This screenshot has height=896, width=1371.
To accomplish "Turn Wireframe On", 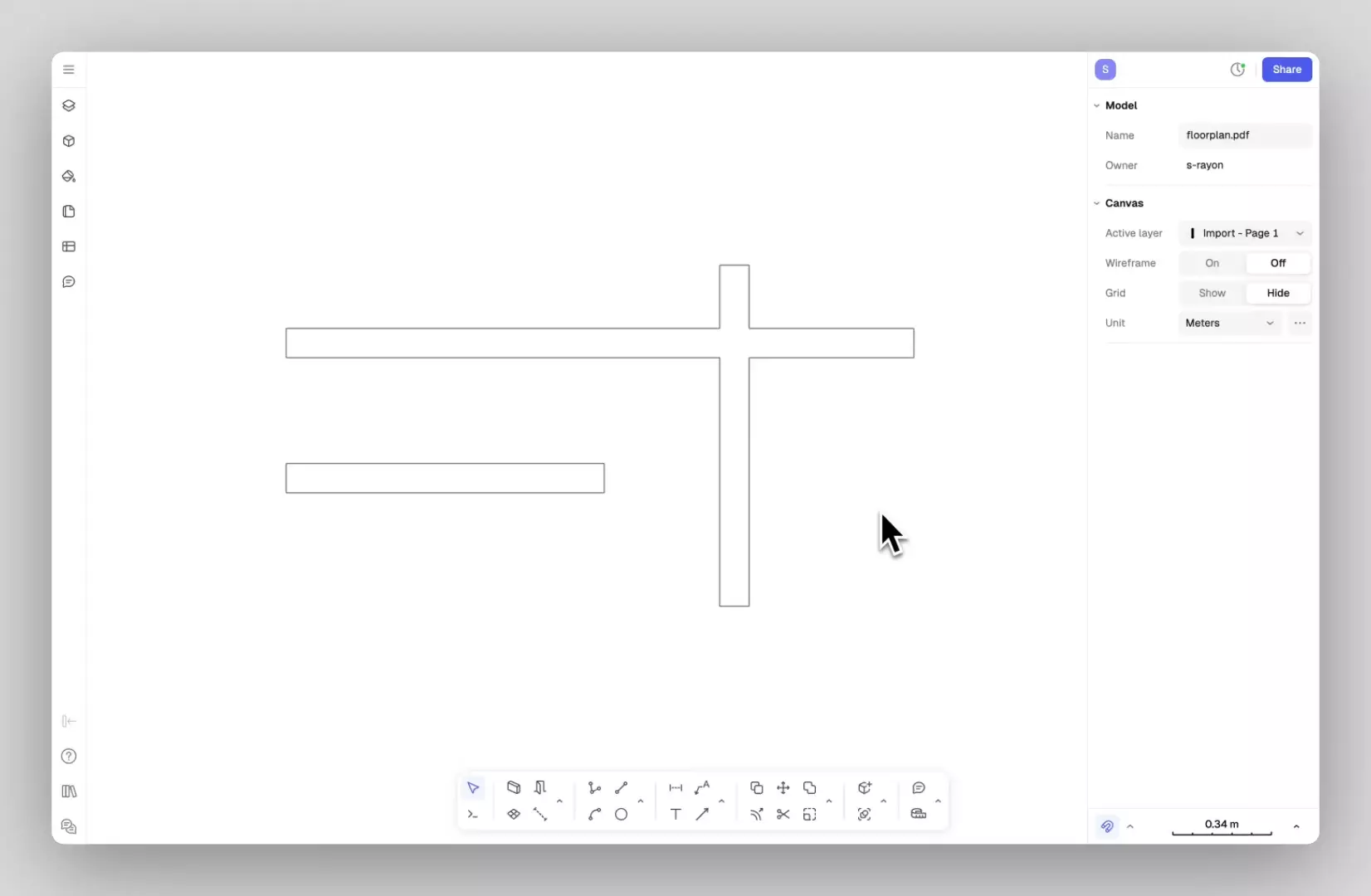I will 1212,263.
